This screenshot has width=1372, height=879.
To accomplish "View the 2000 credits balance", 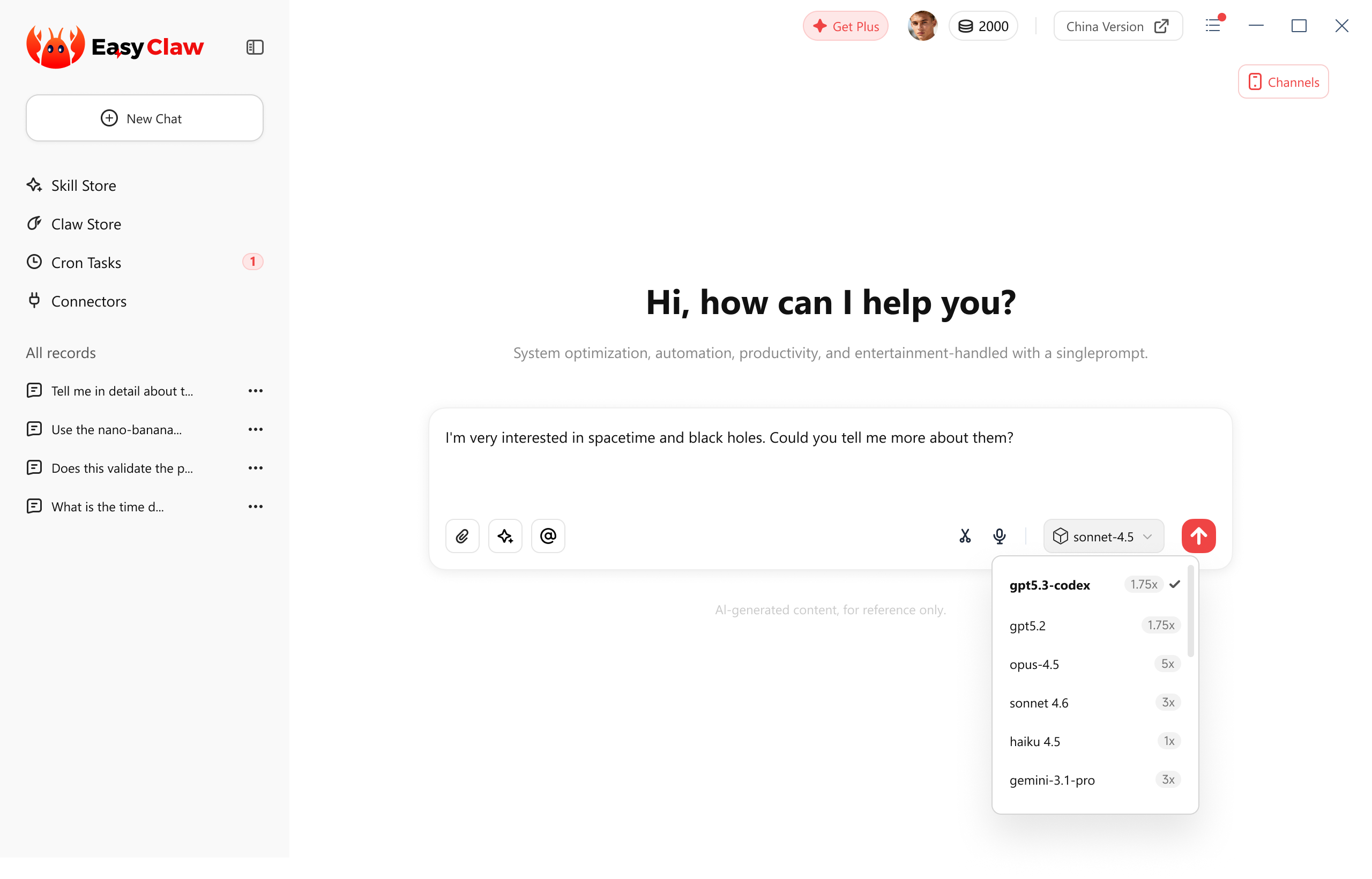I will [x=983, y=26].
